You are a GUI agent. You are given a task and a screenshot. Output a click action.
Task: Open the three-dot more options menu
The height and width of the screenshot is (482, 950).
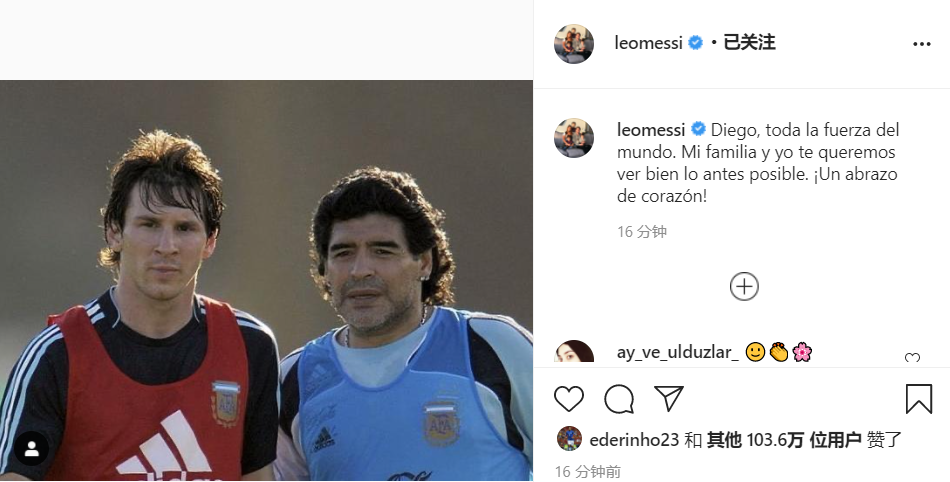pos(921,44)
